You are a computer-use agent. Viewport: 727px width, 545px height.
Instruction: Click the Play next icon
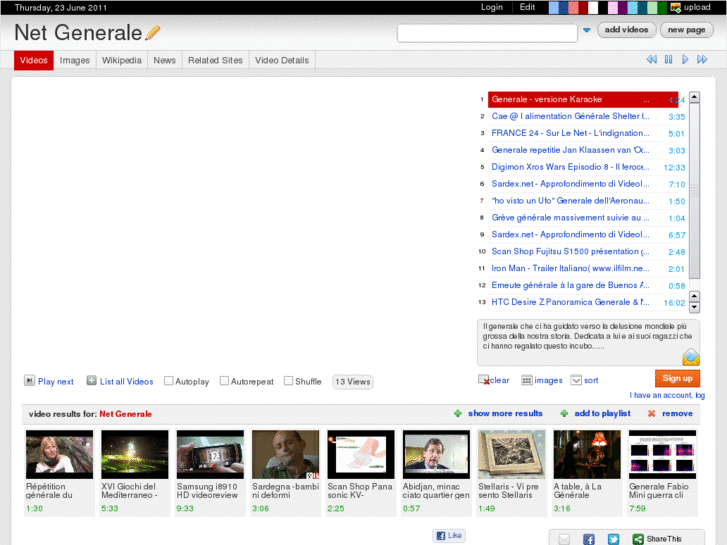29,381
